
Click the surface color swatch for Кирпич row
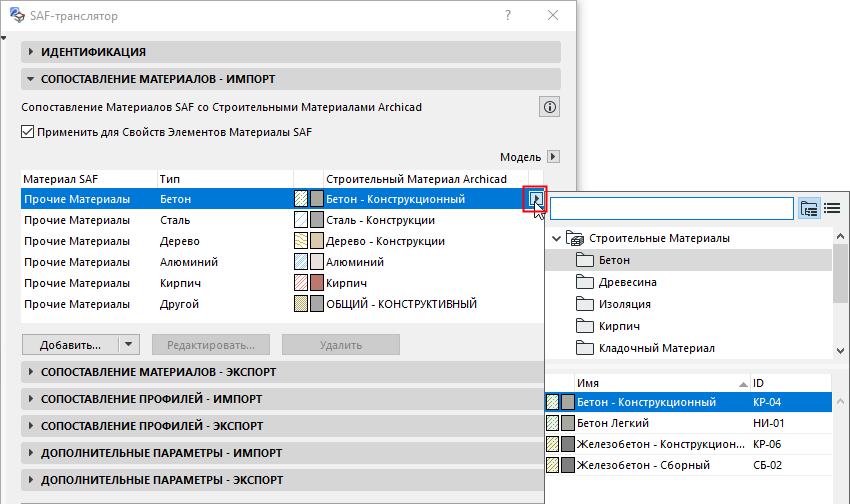coord(317,283)
